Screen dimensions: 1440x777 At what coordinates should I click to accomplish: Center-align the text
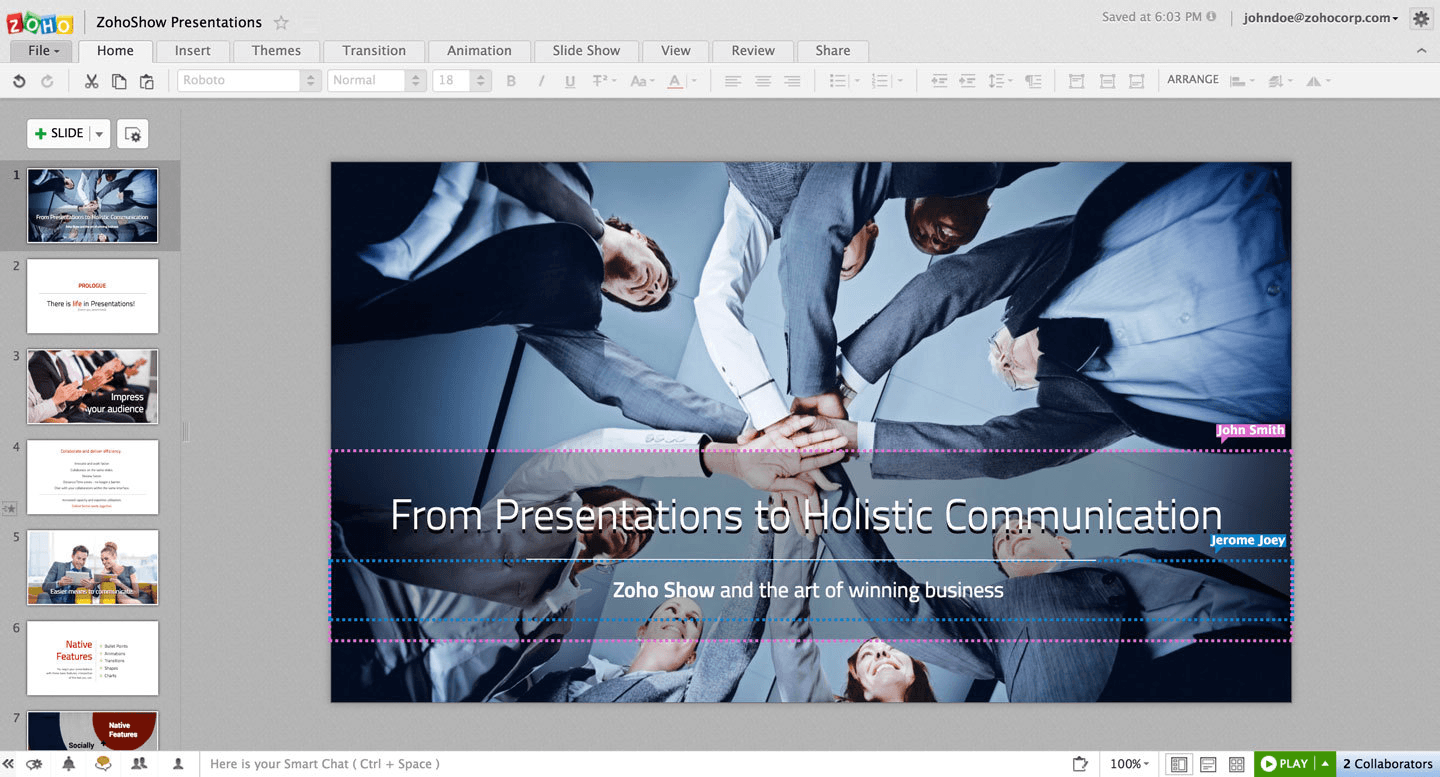click(x=763, y=81)
